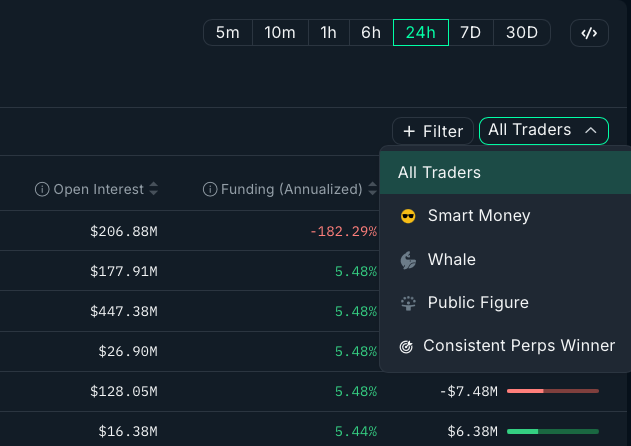The width and height of the screenshot is (631, 446).
Task: Click the Public Figure icon
Action: coord(408,303)
